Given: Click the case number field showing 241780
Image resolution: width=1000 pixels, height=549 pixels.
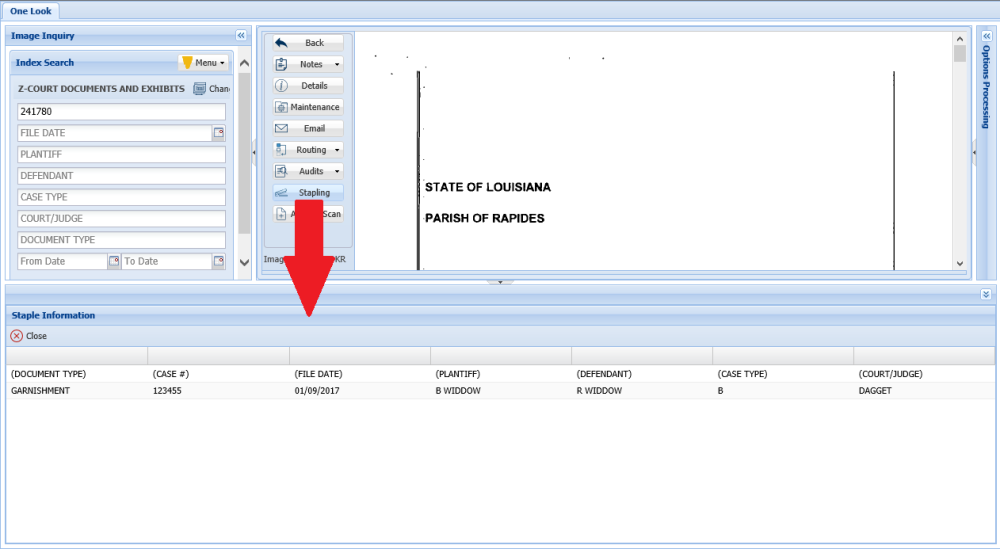Looking at the screenshot, I should pyautogui.click(x=121, y=112).
